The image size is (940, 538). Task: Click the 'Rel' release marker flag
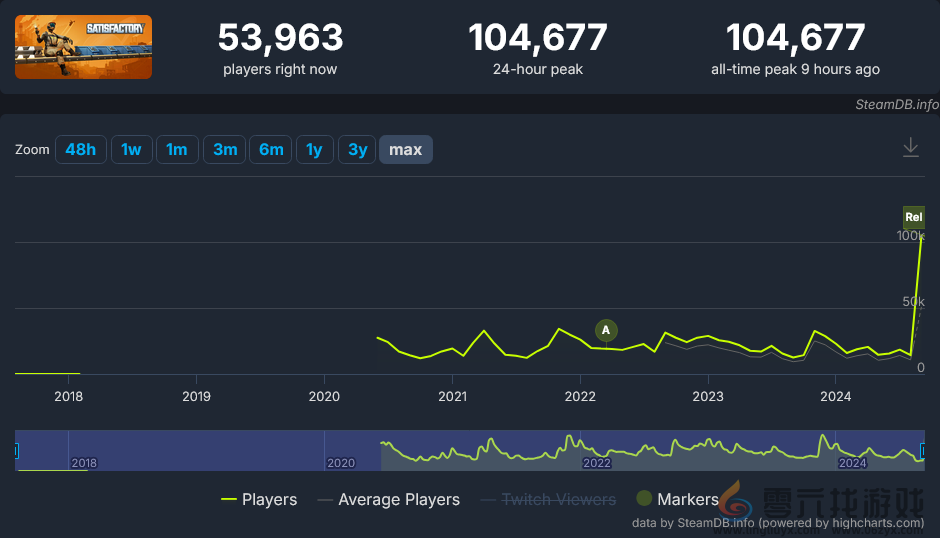pyautogui.click(x=913, y=217)
